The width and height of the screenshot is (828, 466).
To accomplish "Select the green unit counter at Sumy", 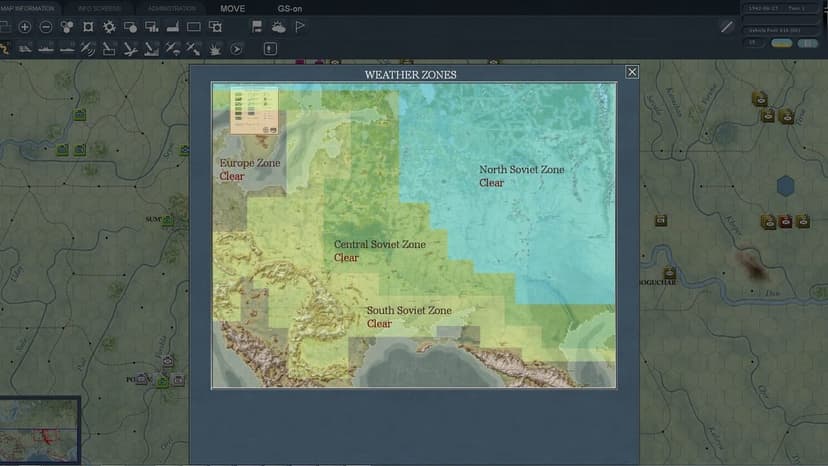I will point(167,220).
